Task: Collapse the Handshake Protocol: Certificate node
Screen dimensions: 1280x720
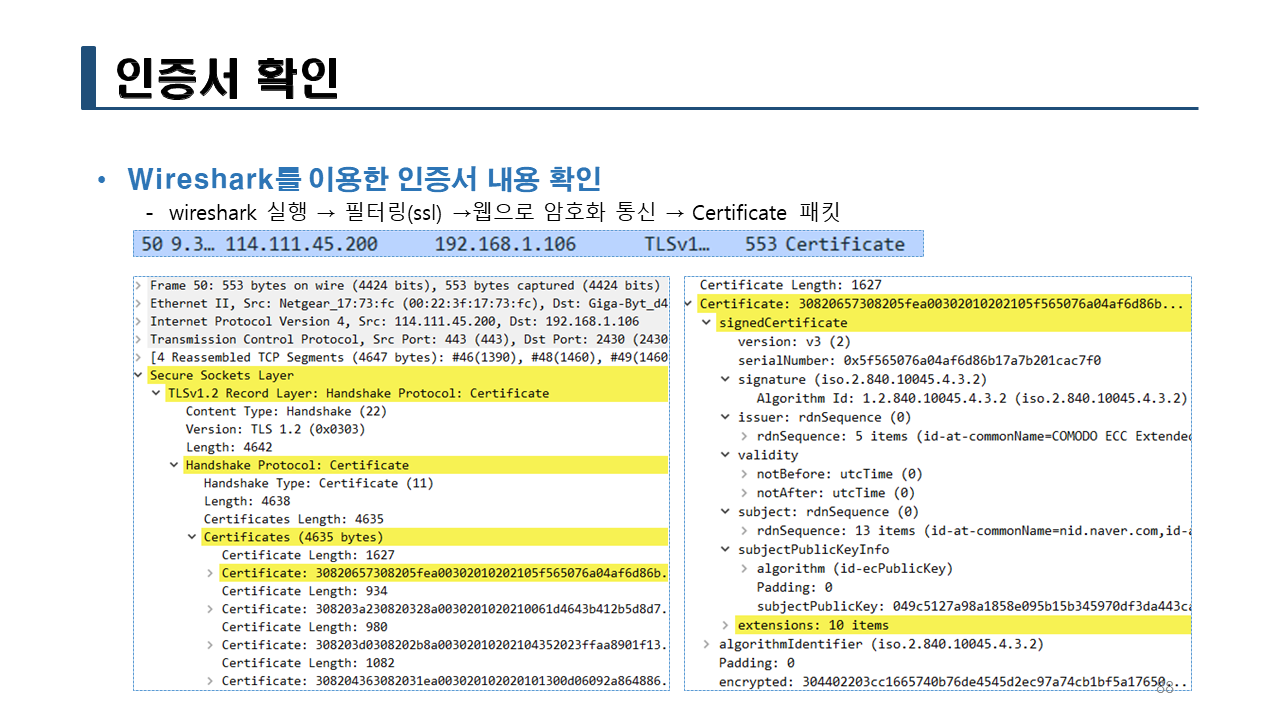Action: click(x=175, y=465)
